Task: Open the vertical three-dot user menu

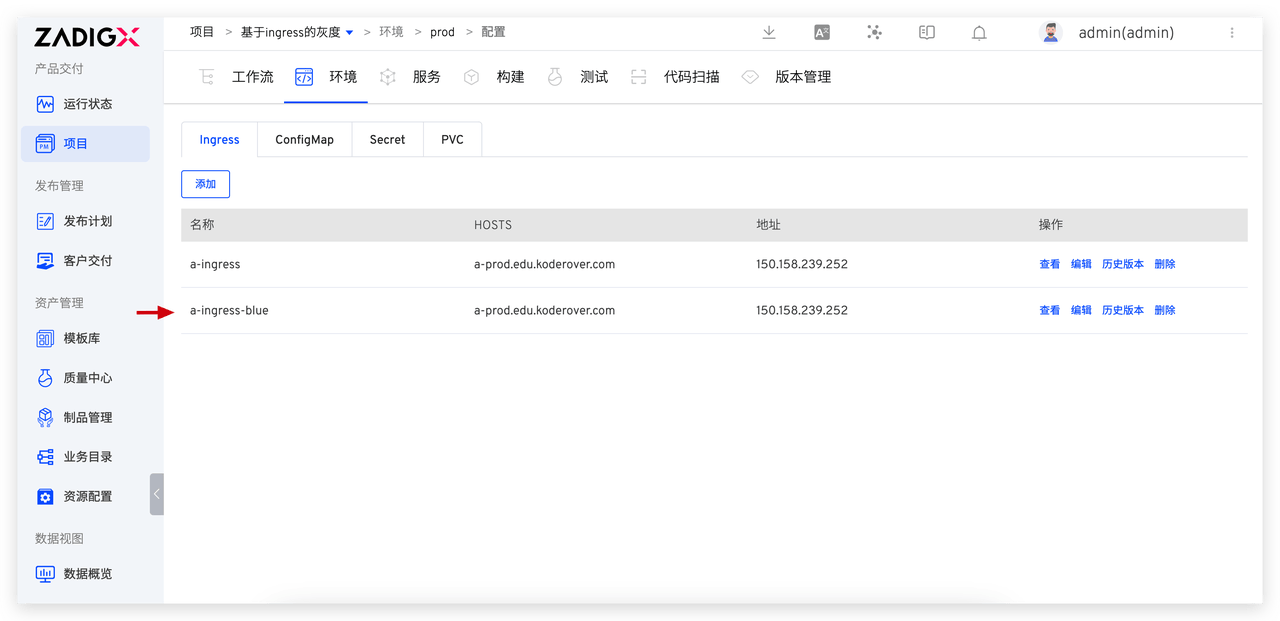Action: coord(1231,33)
